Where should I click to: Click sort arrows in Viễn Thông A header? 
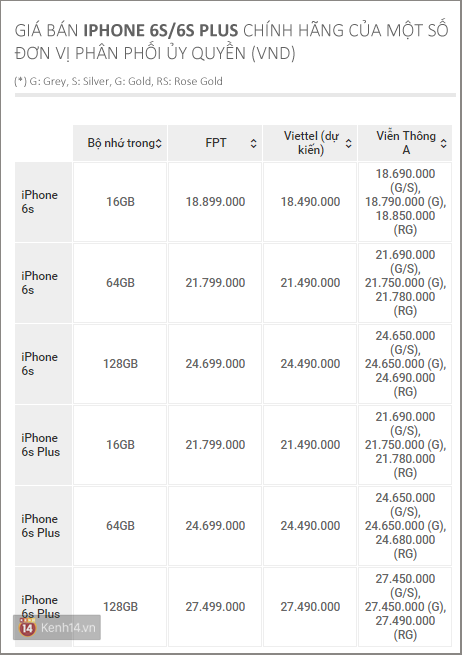tap(444, 144)
